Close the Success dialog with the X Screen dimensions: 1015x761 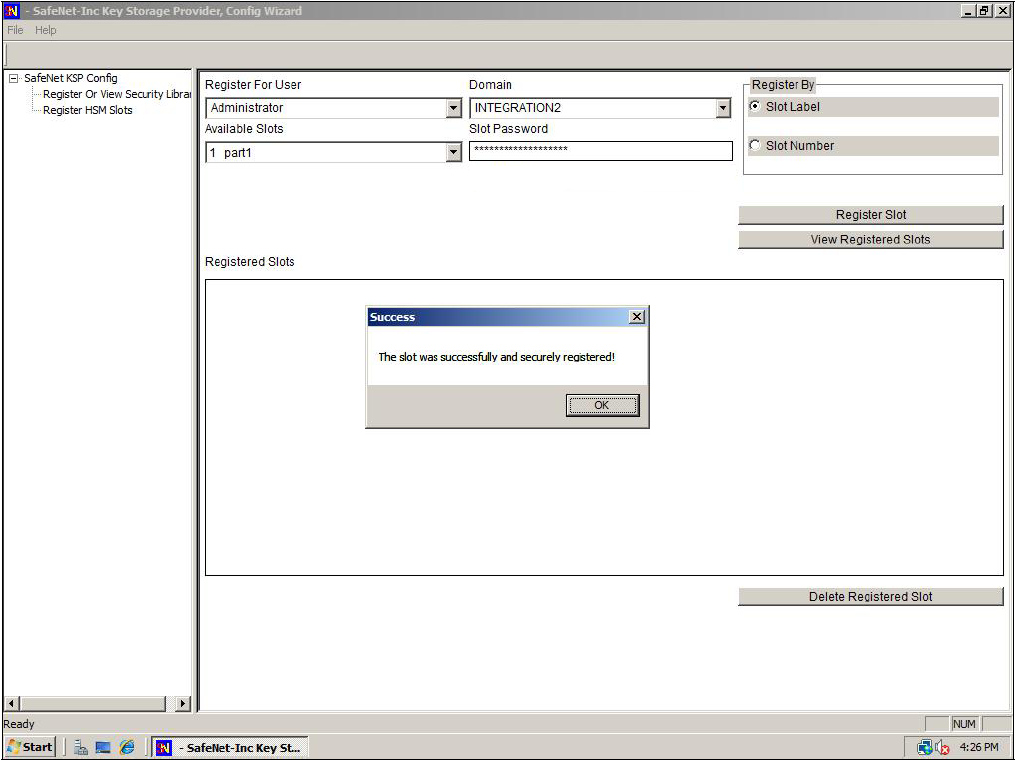point(636,317)
